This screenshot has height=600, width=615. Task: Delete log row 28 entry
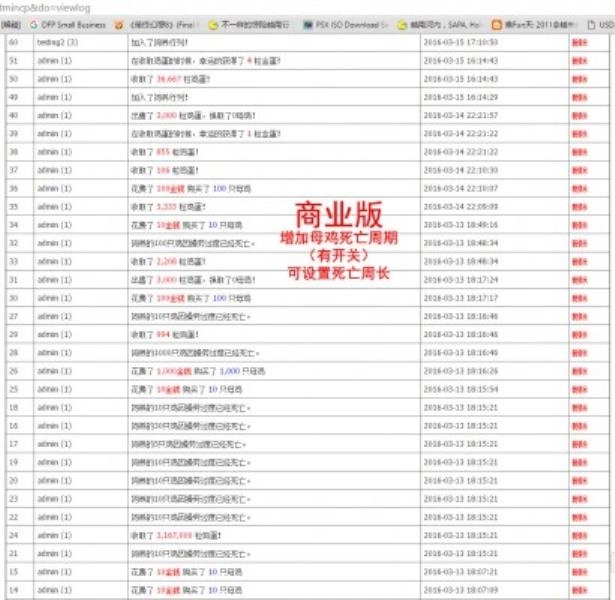point(579,353)
